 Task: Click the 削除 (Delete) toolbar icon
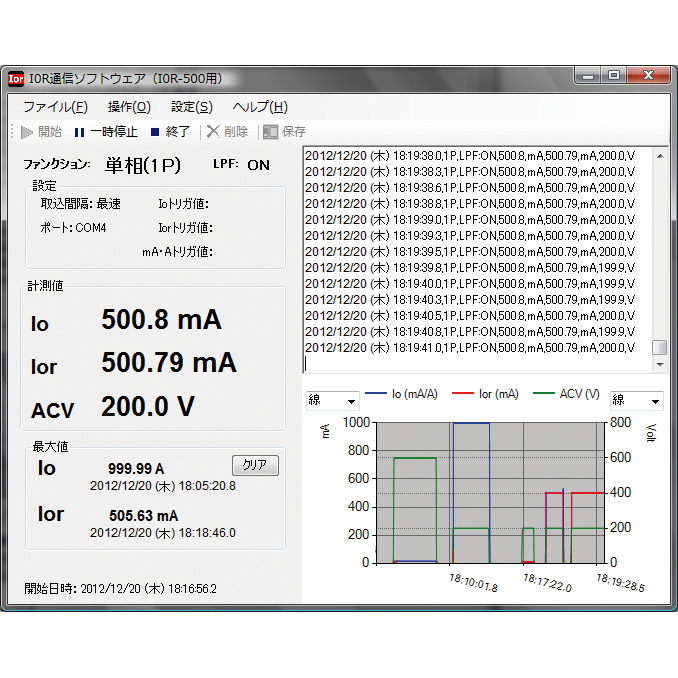(x=227, y=131)
